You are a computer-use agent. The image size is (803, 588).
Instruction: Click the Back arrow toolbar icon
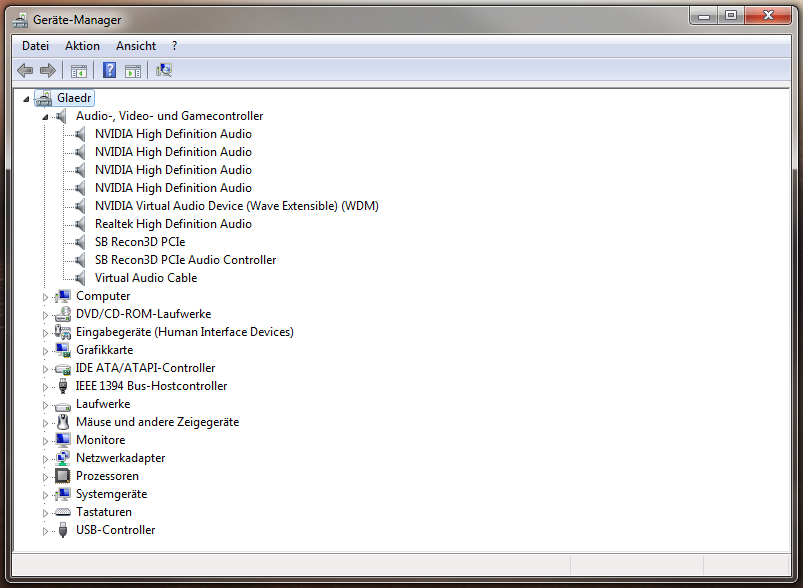pyautogui.click(x=25, y=70)
